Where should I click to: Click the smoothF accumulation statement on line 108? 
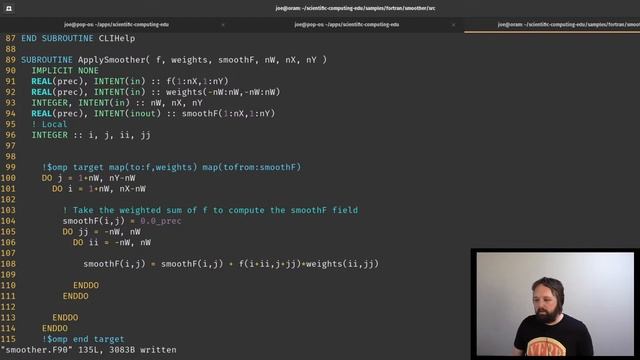tap(231, 264)
